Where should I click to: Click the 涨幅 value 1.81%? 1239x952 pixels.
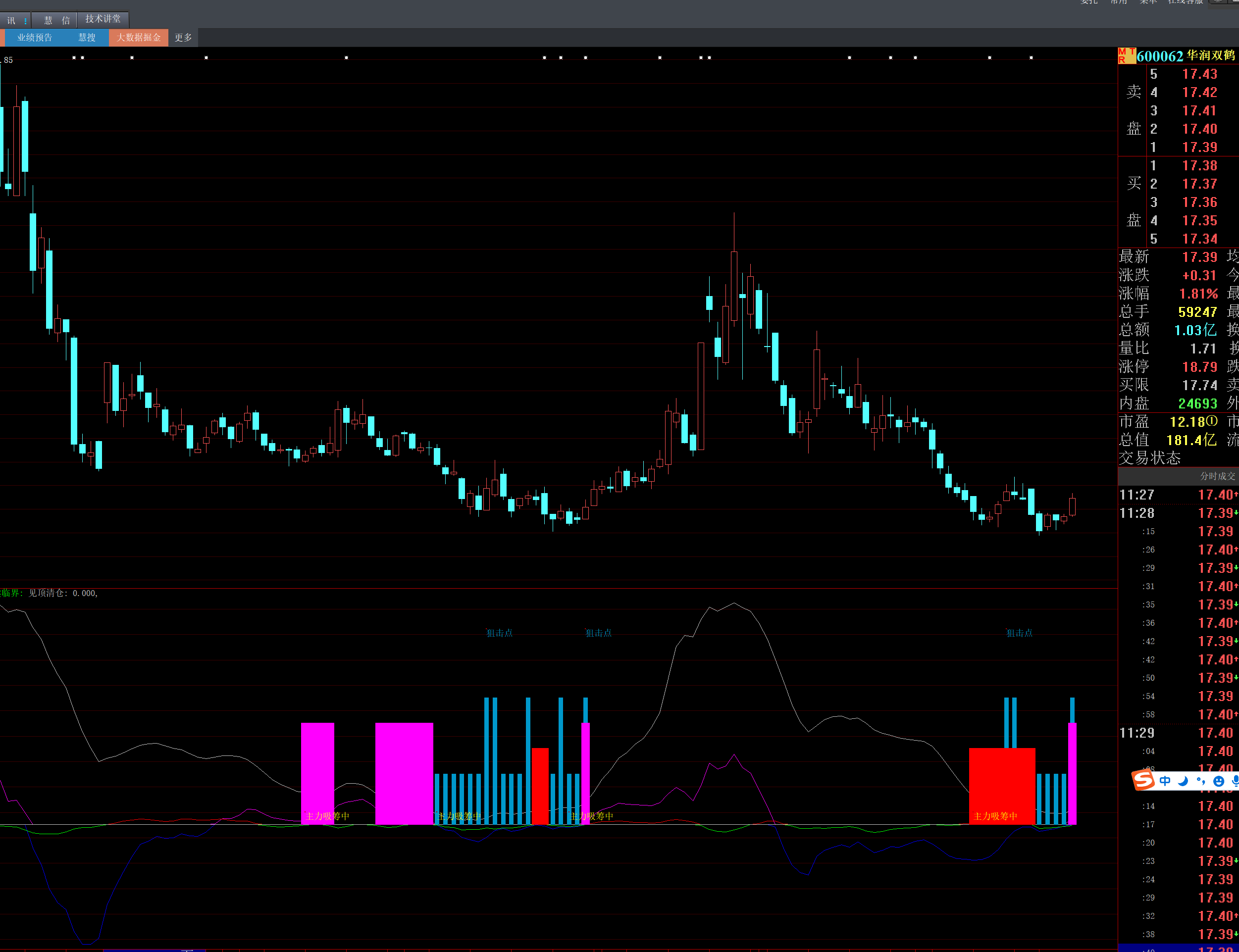tap(1198, 294)
